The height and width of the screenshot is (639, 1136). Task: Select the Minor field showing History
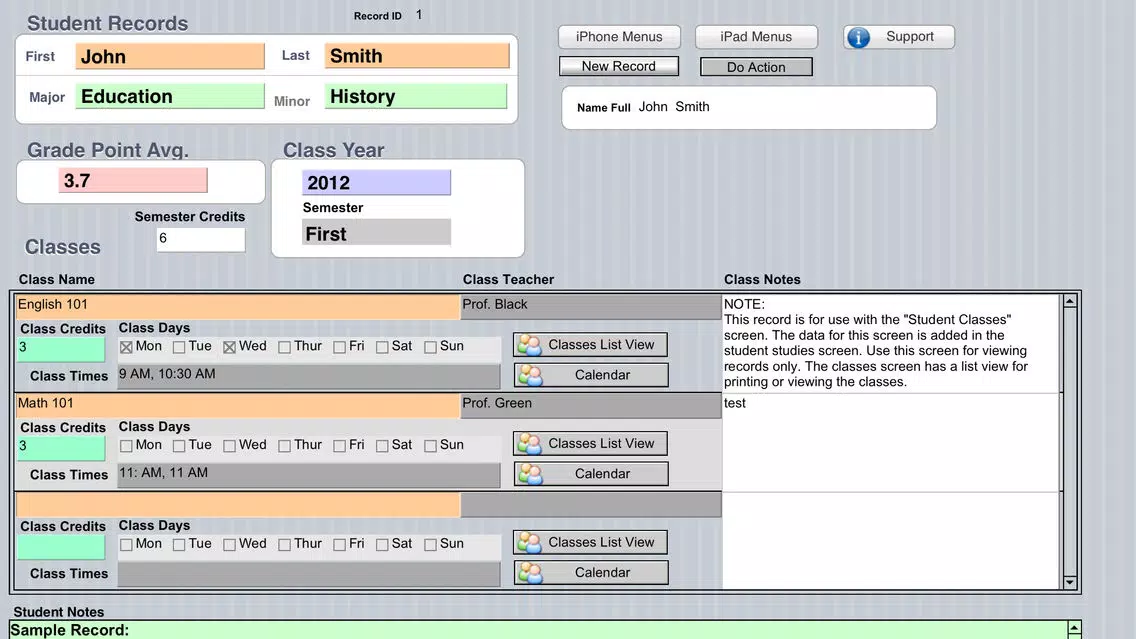[416, 96]
